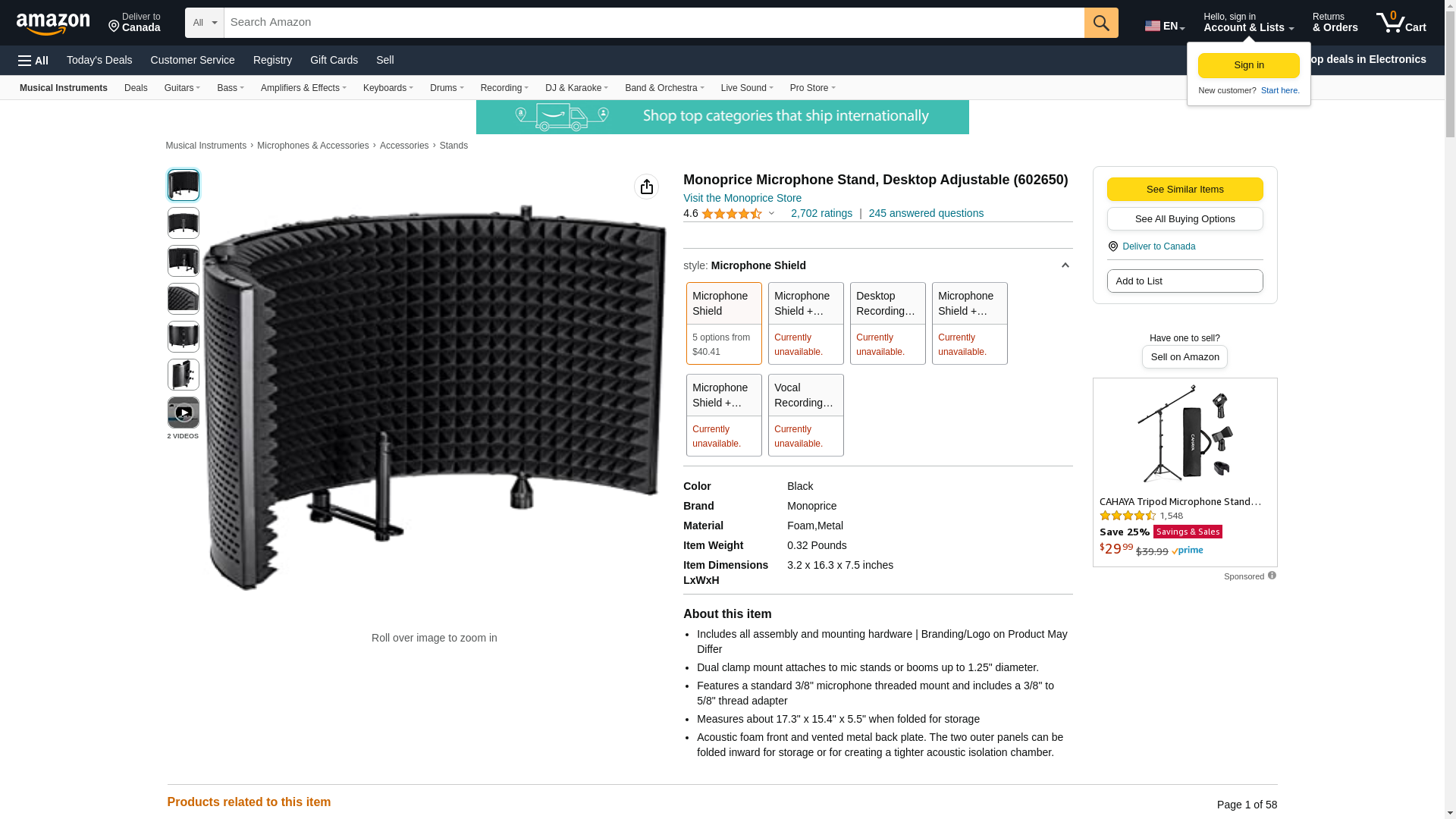The image size is (1456, 819).
Task: Click the Search Amazon input field
Action: (x=654, y=23)
